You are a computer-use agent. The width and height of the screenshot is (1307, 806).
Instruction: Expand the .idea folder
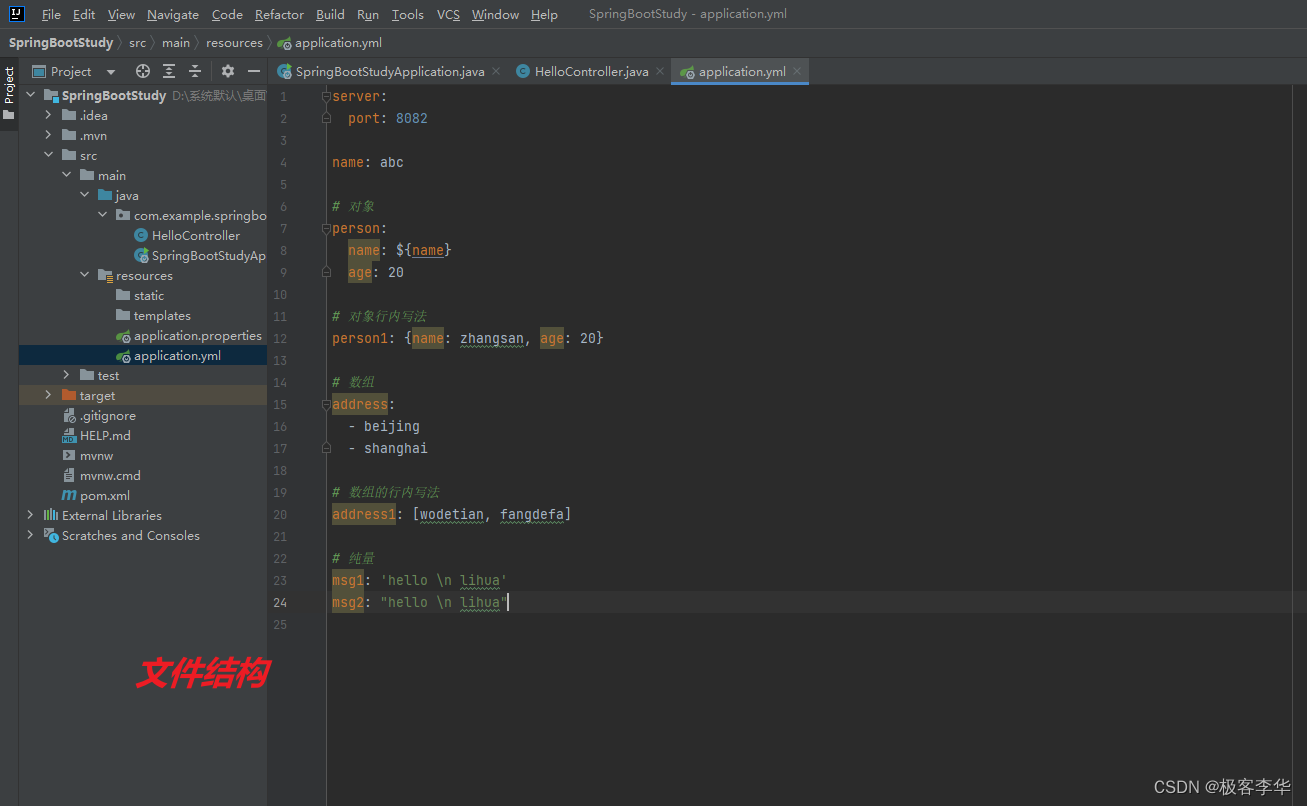48,116
